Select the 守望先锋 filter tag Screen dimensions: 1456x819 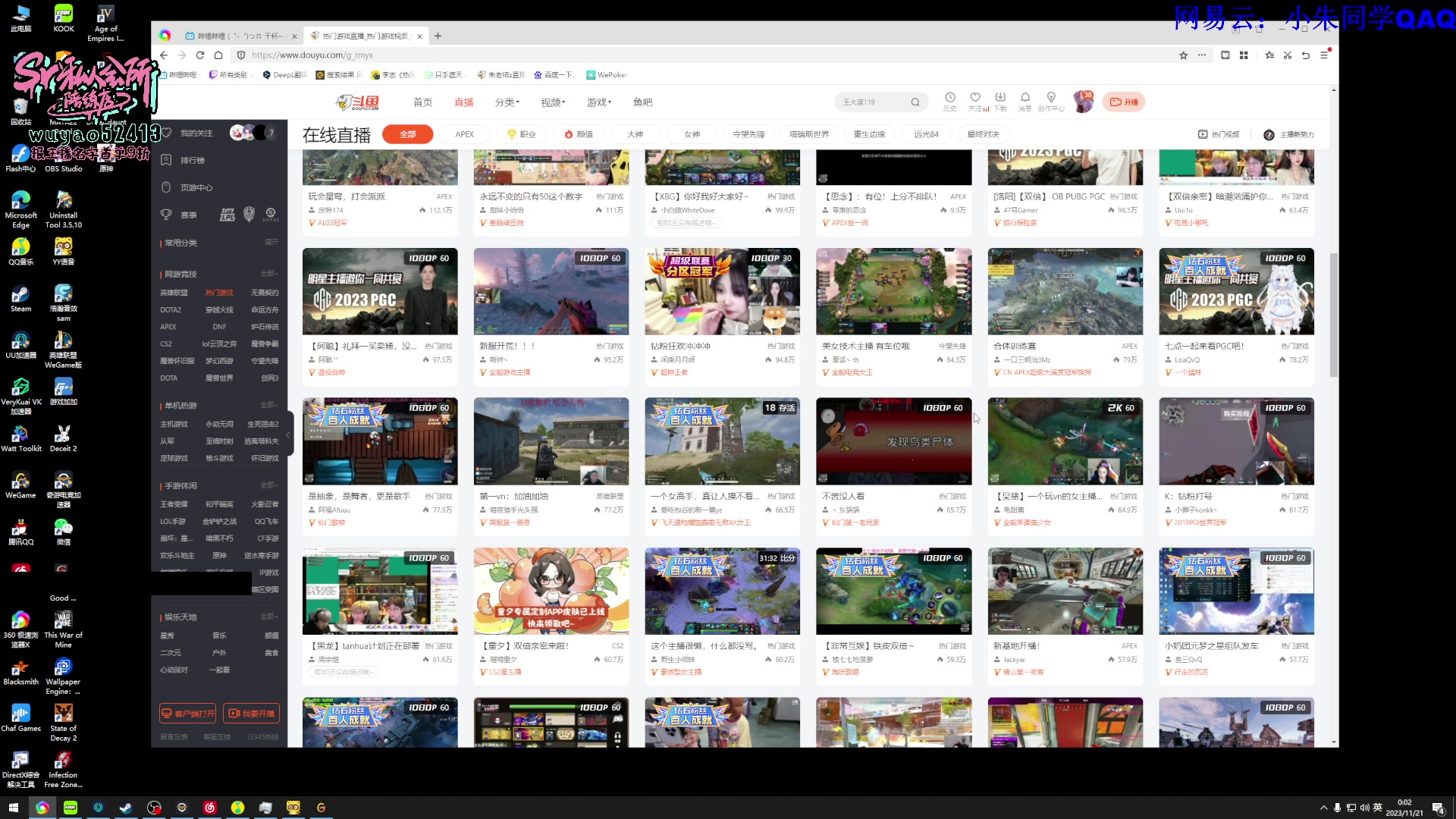[x=748, y=134]
